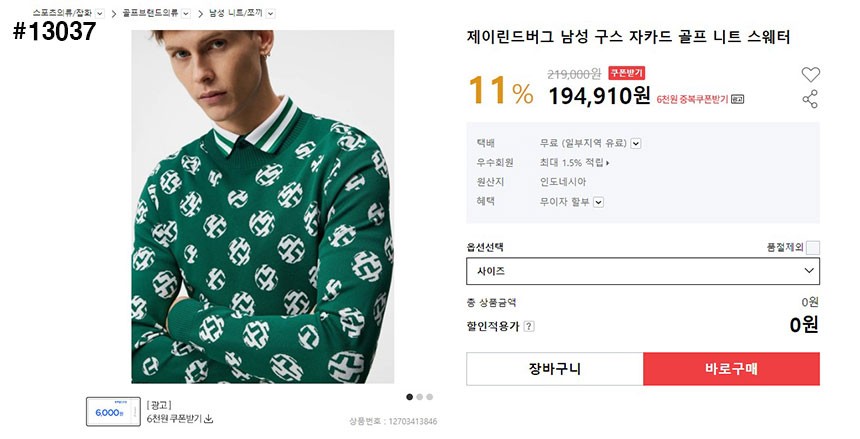Click the 광고 badge beside duplicate coupon
The image size is (860, 439).
pos(737,99)
